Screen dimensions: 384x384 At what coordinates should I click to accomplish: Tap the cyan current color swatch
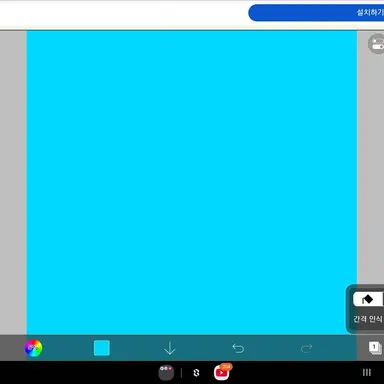point(102,348)
